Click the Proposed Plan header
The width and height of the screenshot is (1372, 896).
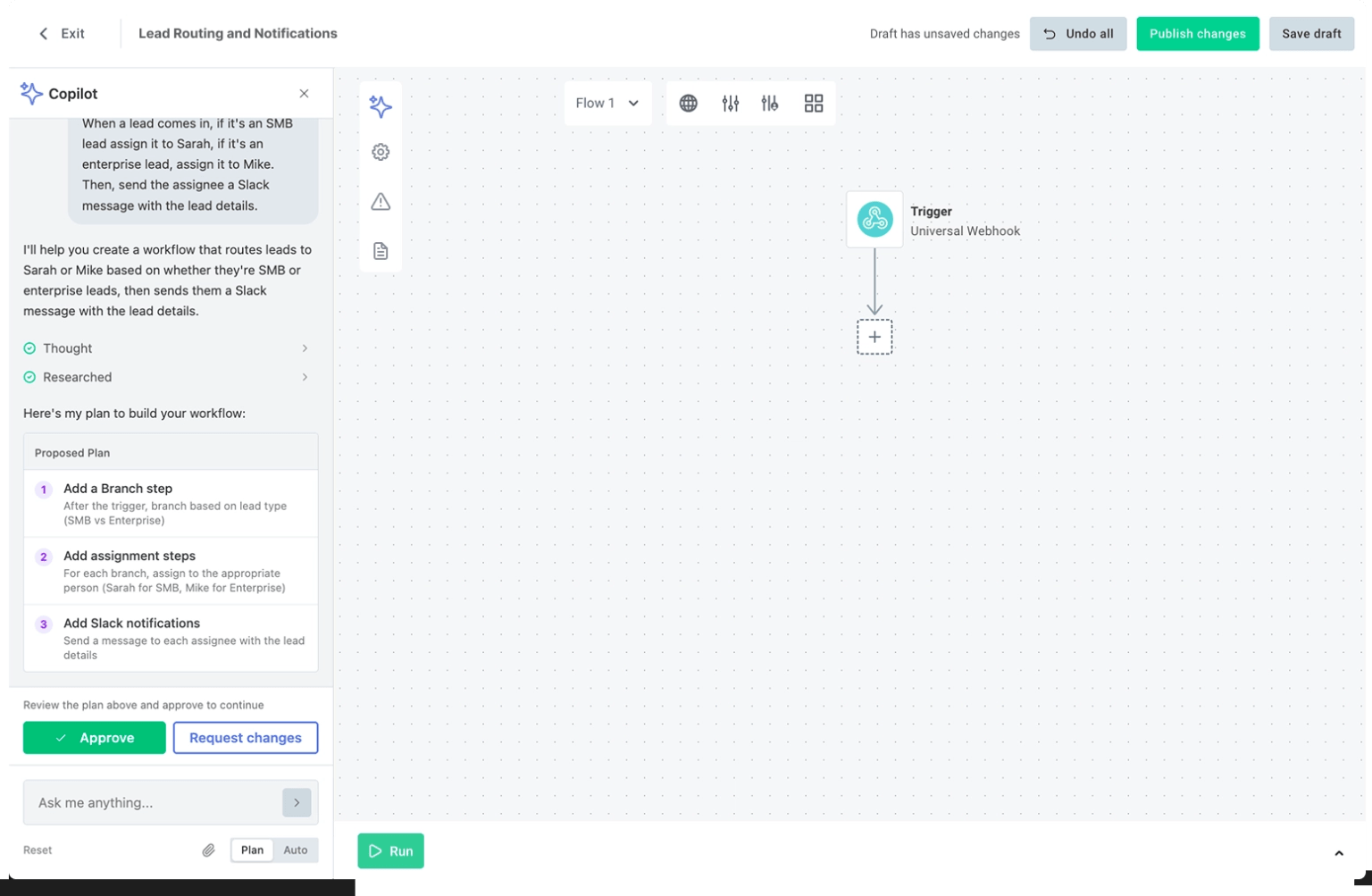coord(171,453)
